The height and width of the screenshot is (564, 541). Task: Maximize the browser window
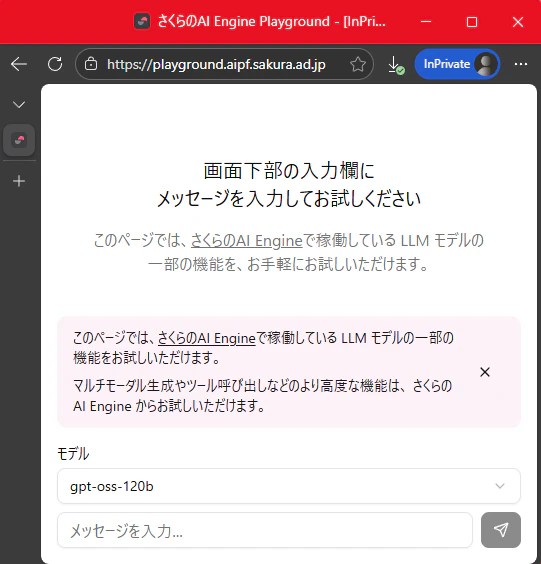[472, 22]
